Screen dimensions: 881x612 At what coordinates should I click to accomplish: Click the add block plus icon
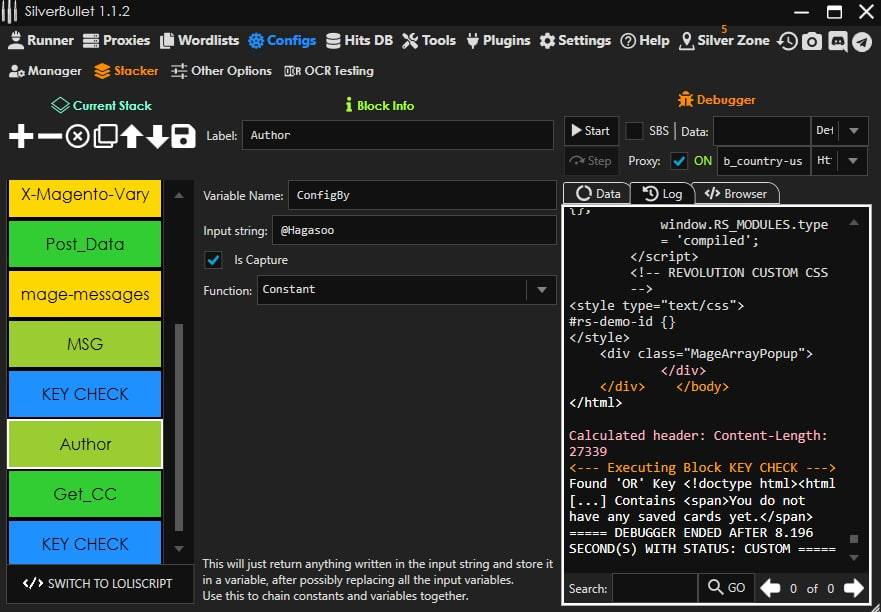coord(21,137)
